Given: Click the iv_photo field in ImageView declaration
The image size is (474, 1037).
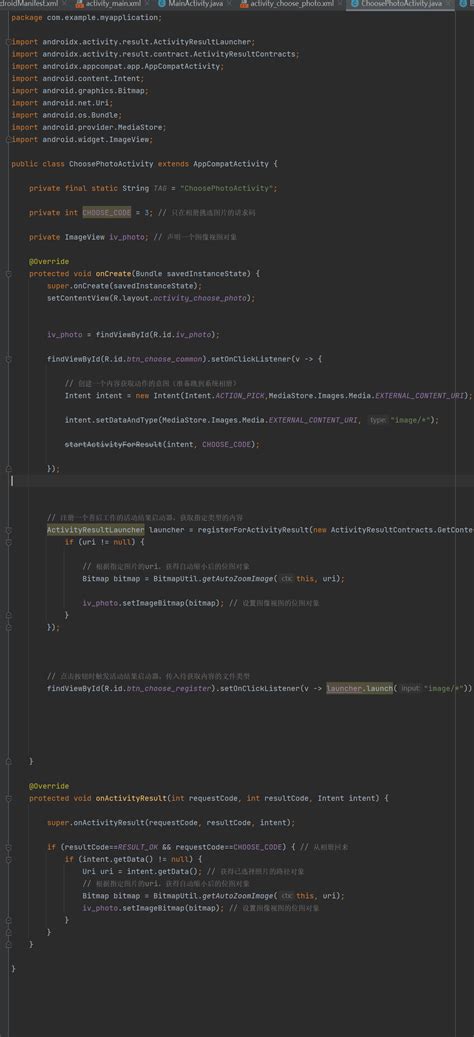Looking at the screenshot, I should click(128, 237).
